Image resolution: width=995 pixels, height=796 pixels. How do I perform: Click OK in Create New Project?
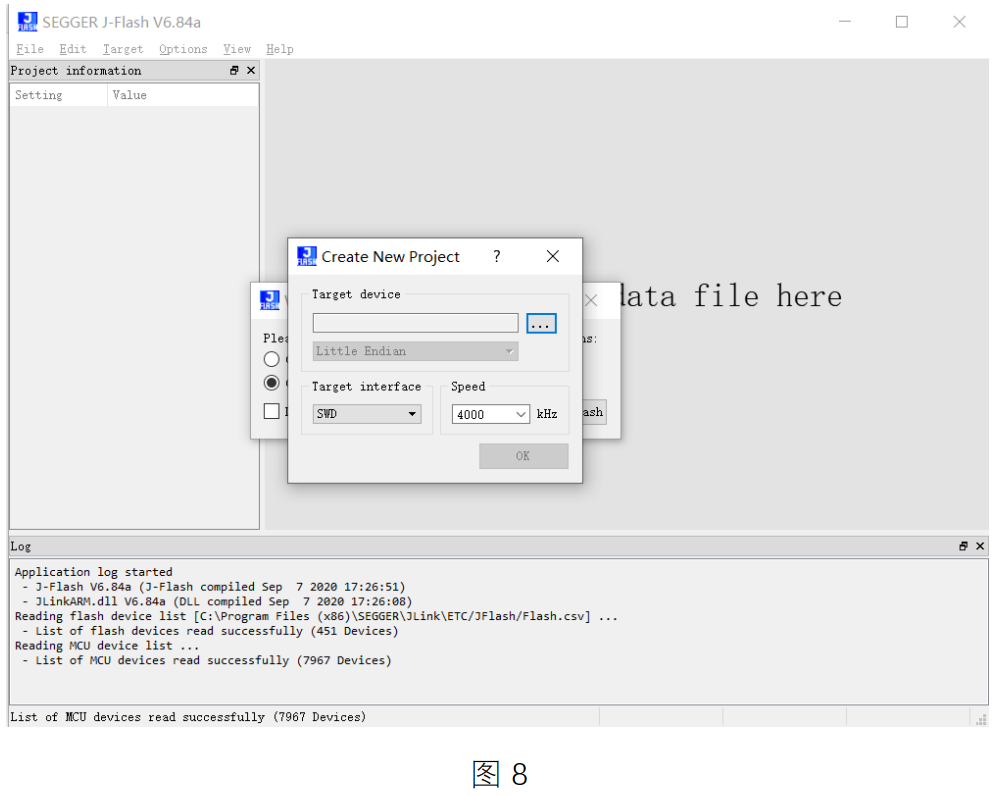[x=524, y=456]
